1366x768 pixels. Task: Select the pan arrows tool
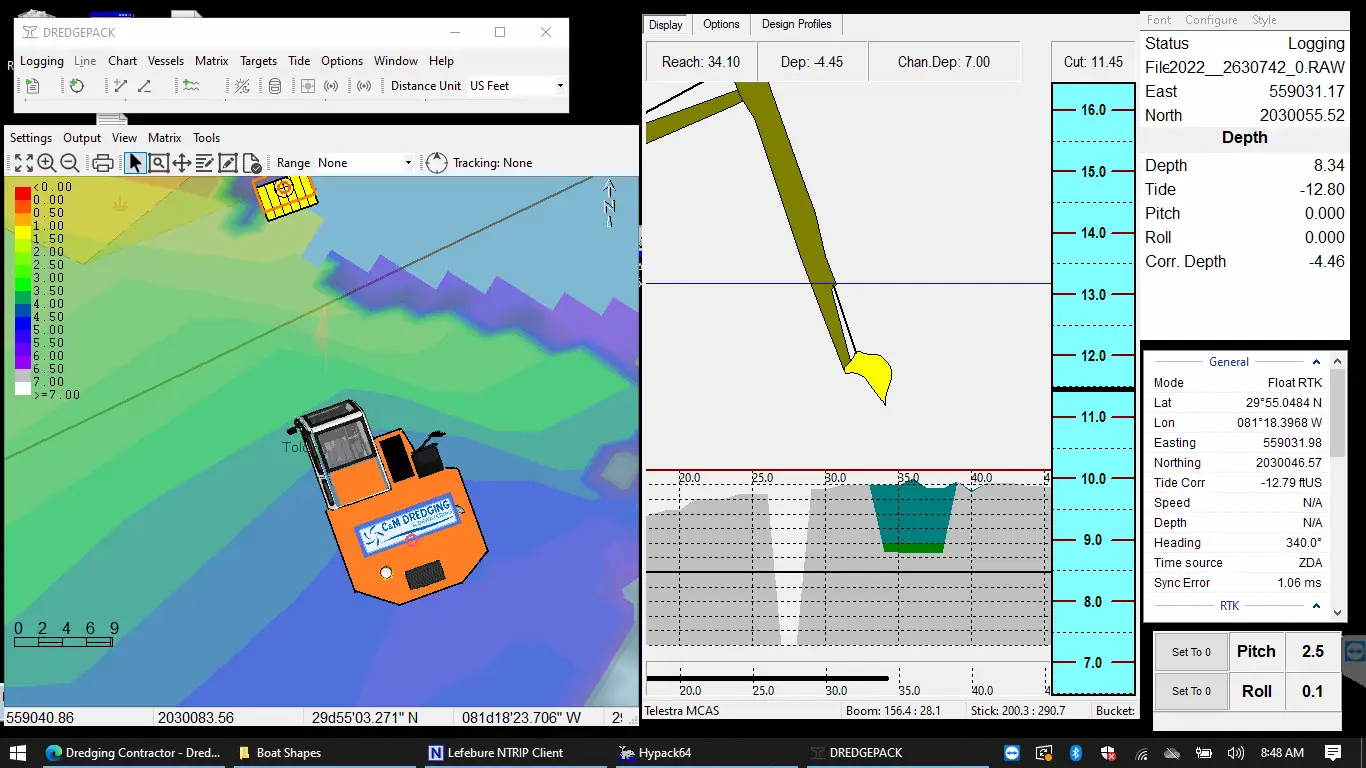(182, 163)
